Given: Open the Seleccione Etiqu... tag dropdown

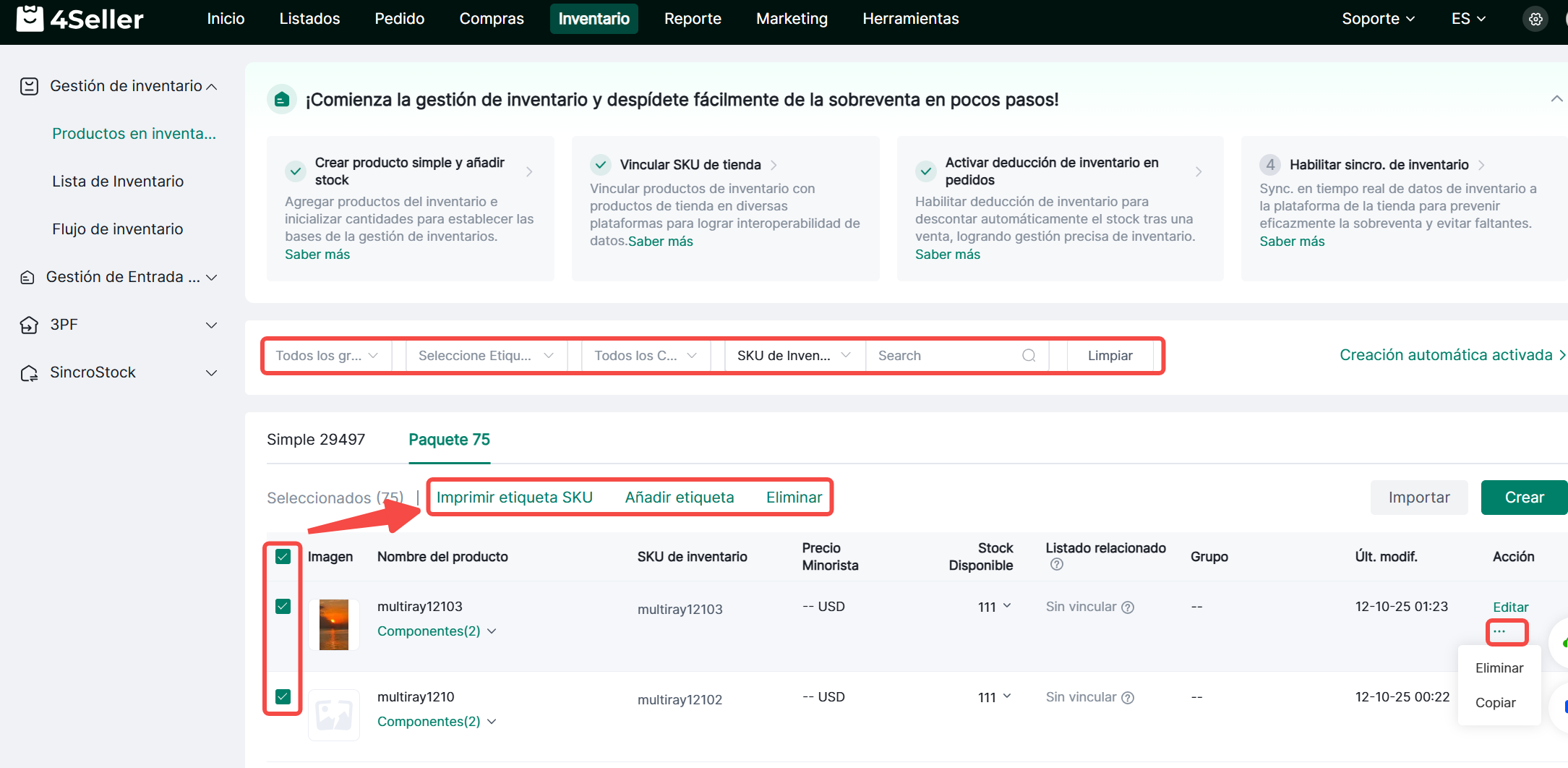Looking at the screenshot, I should click(x=486, y=355).
